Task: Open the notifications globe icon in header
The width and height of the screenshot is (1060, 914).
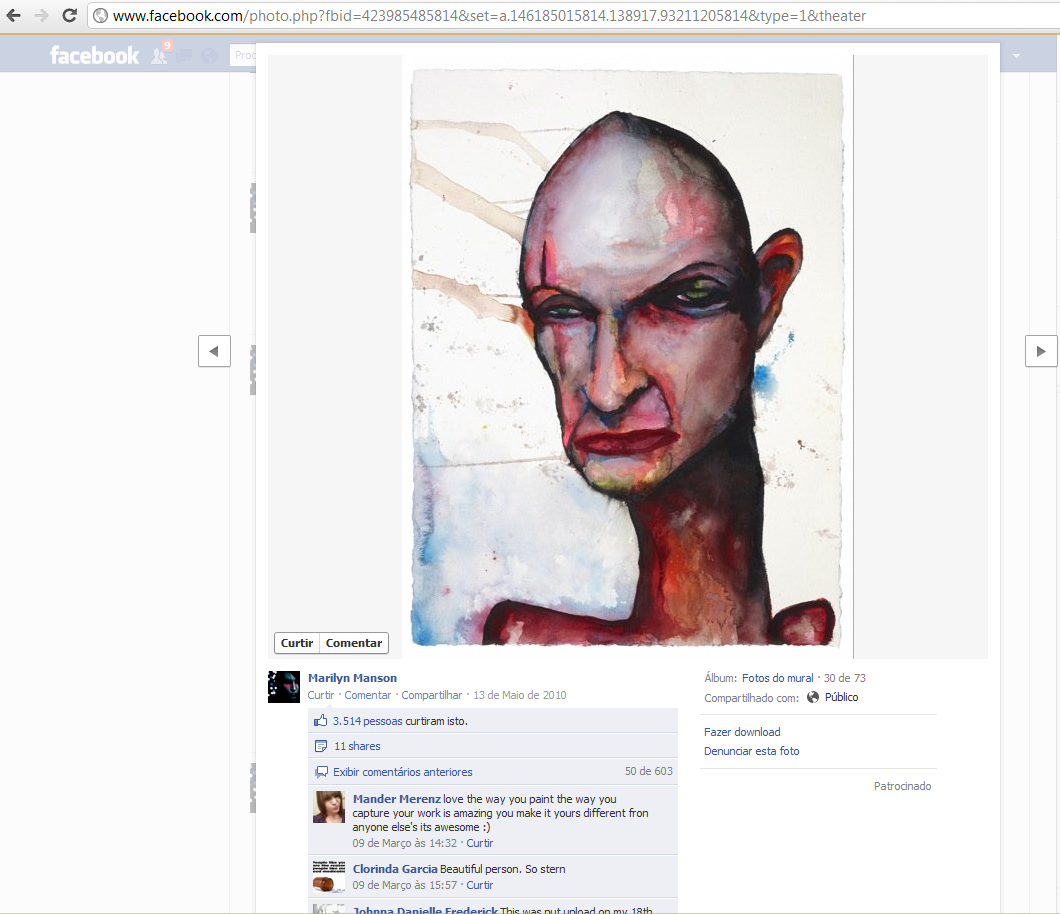Action: (209, 56)
